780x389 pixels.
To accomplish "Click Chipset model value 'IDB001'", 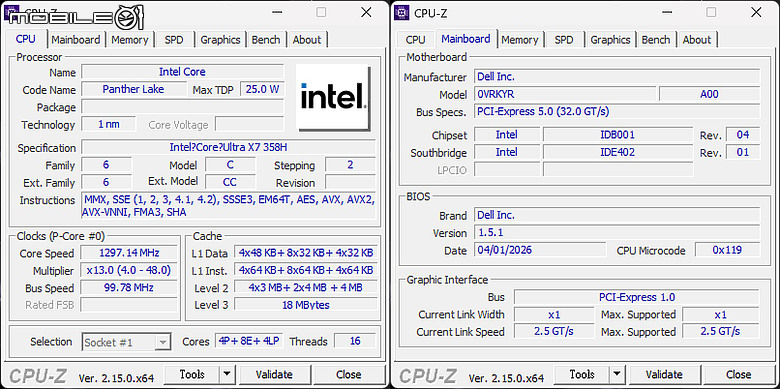I will (618, 135).
